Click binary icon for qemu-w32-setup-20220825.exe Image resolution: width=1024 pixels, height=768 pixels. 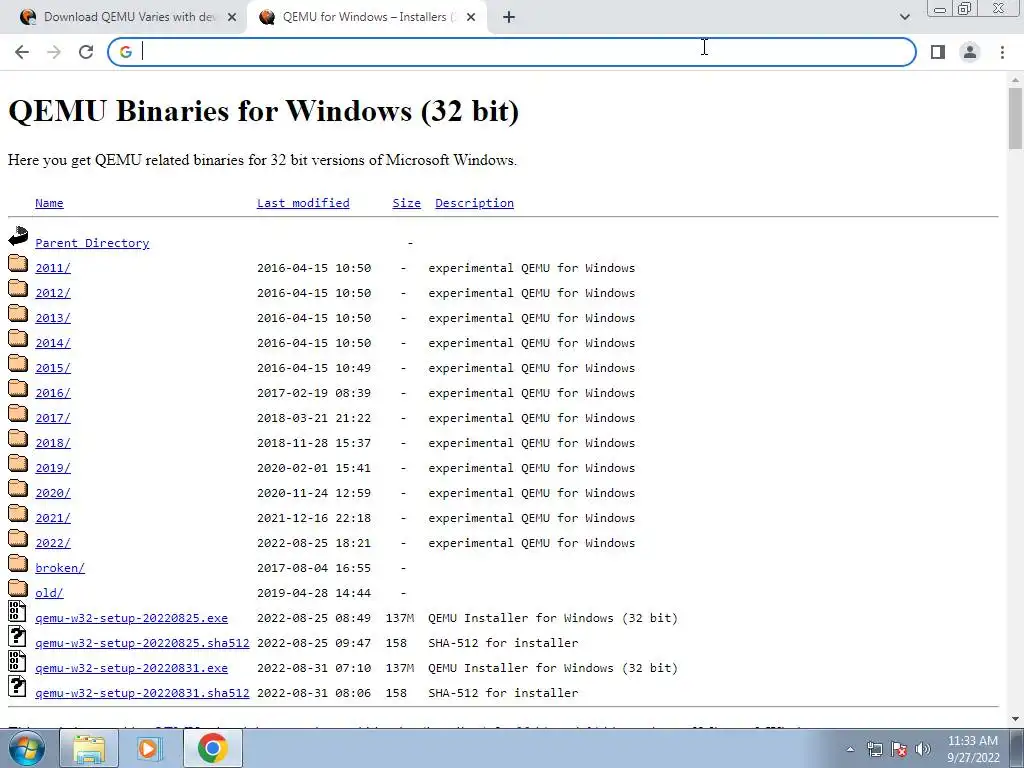[x=17, y=611]
